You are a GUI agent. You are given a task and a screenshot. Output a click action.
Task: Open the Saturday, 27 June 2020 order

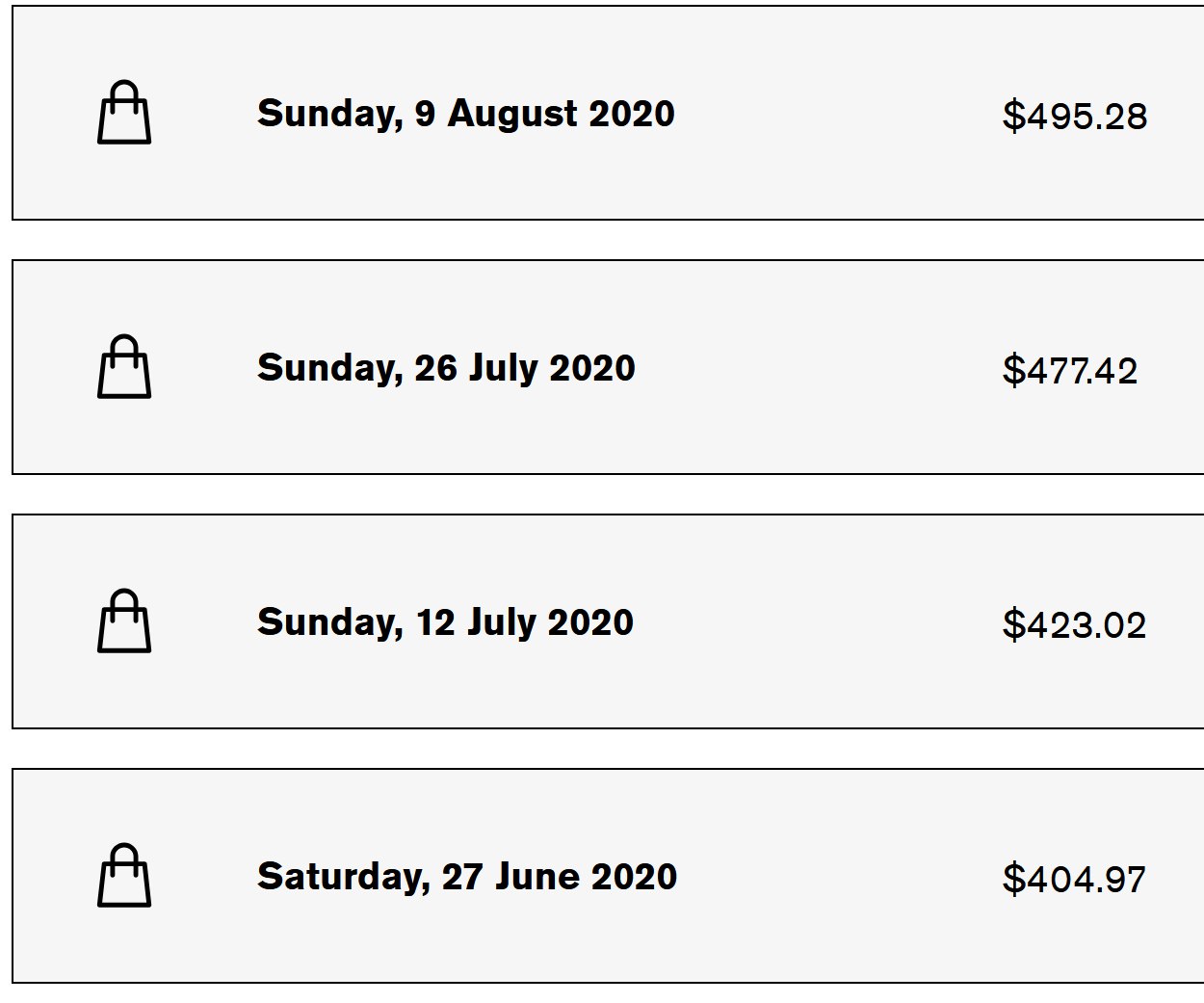[467, 877]
